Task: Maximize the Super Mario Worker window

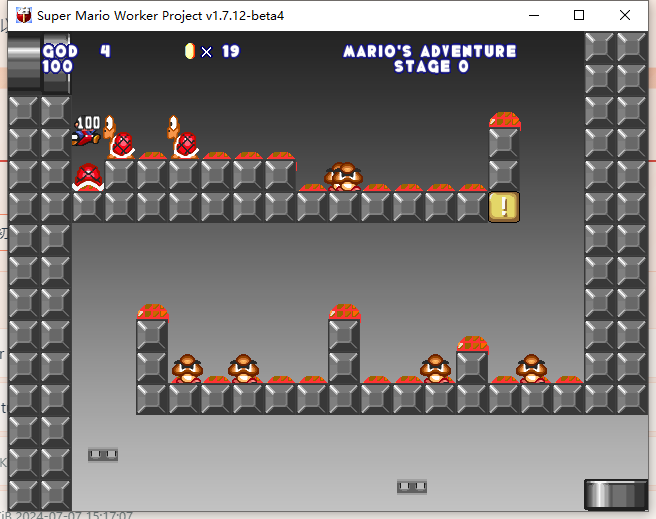Action: point(579,15)
